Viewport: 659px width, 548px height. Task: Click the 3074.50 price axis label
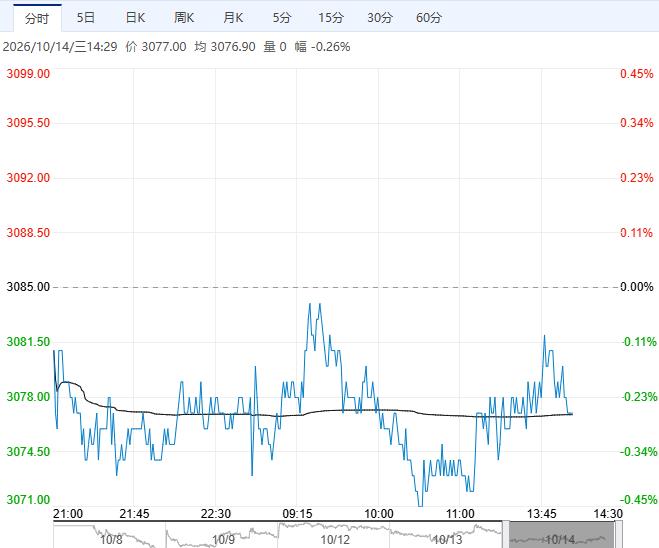point(28,451)
